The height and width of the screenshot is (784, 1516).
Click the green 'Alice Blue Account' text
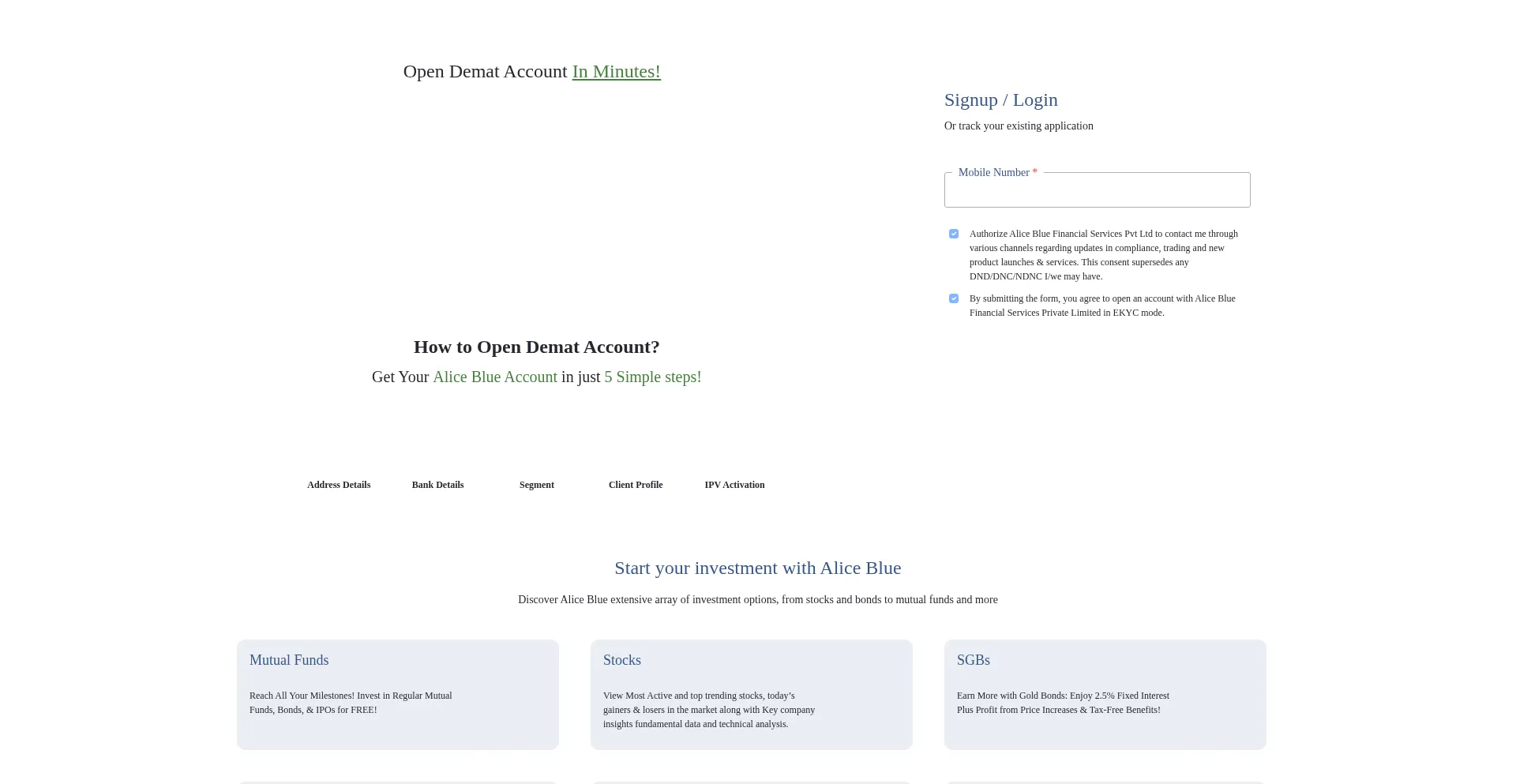pos(495,377)
